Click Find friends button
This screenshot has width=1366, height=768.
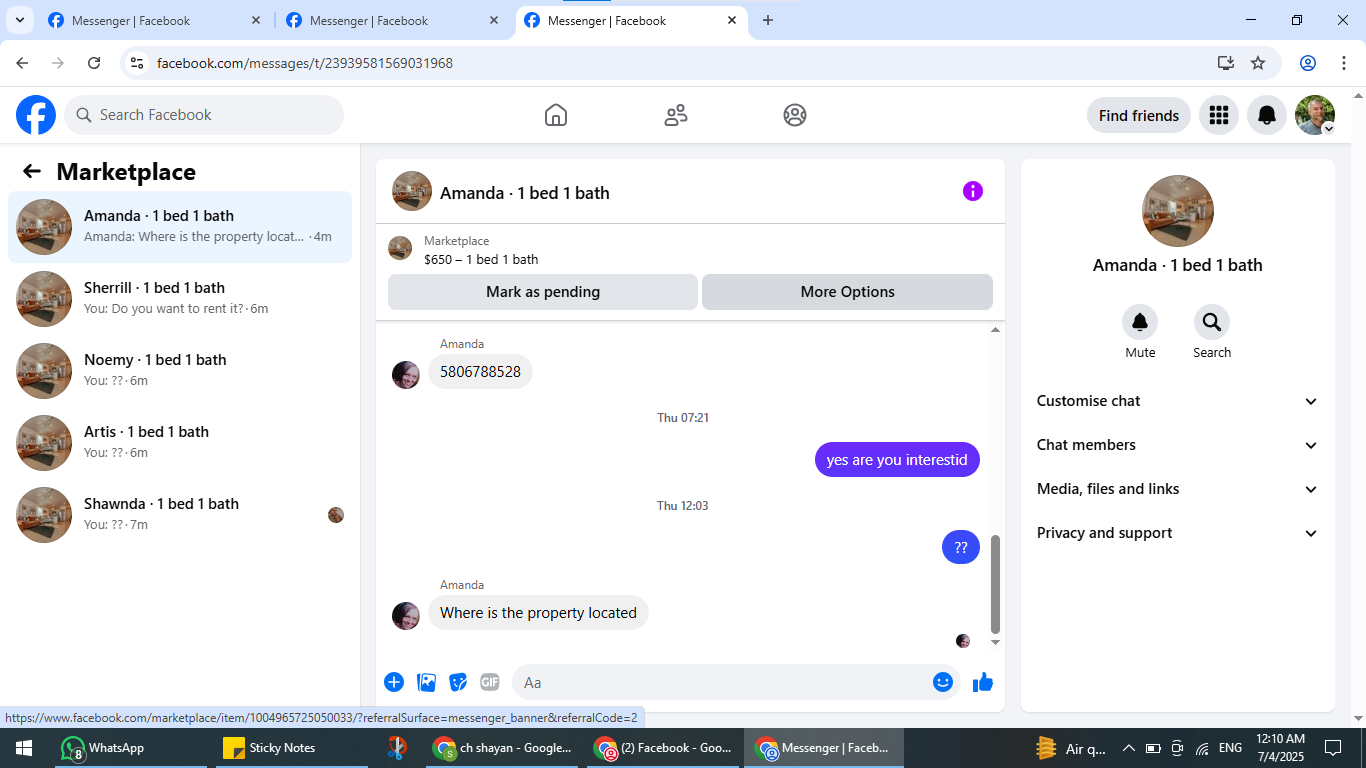pyautogui.click(x=1139, y=115)
